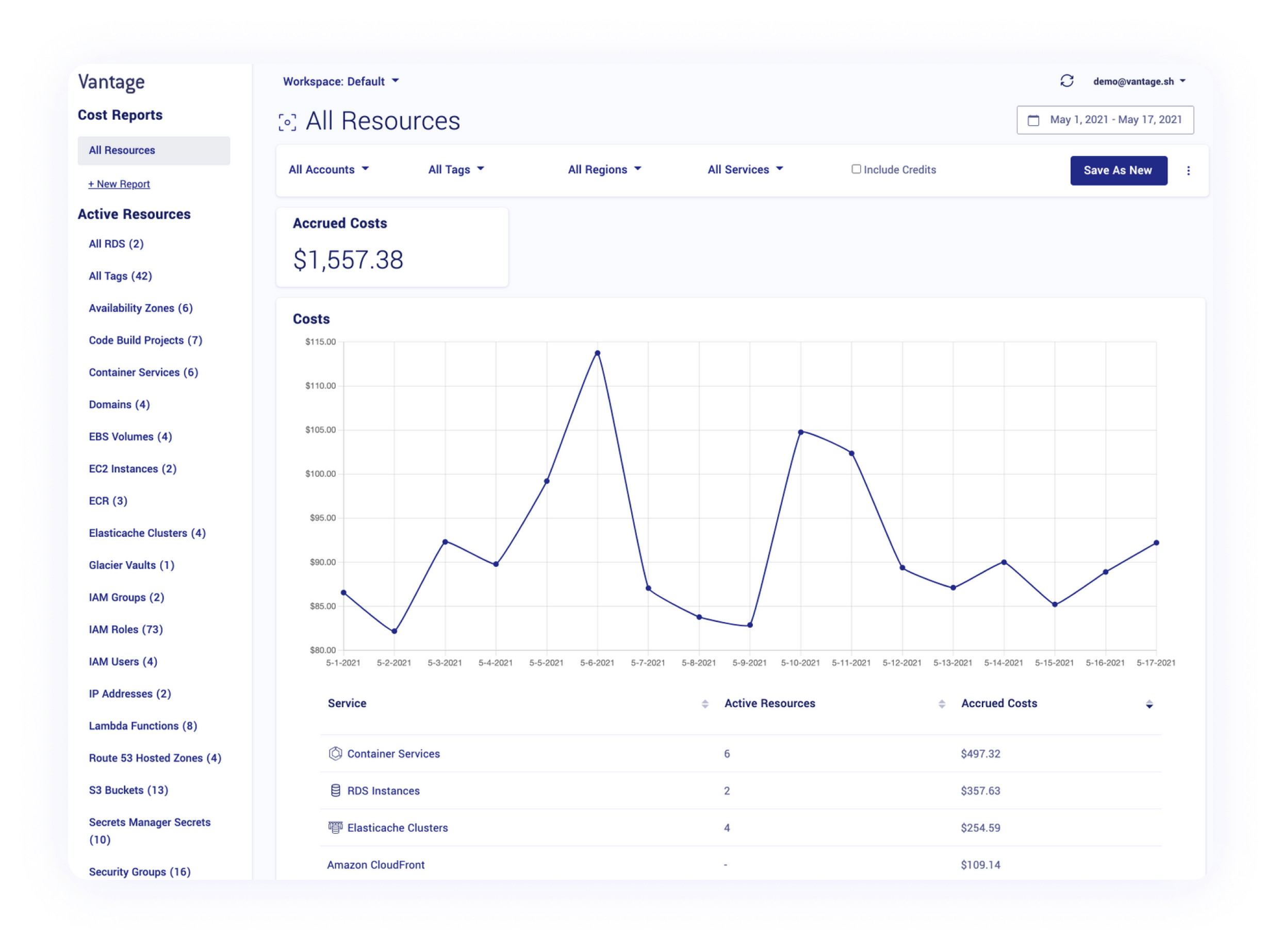The height and width of the screenshot is (952, 1281).
Task: Click the calendar icon in date range
Action: click(x=1033, y=121)
